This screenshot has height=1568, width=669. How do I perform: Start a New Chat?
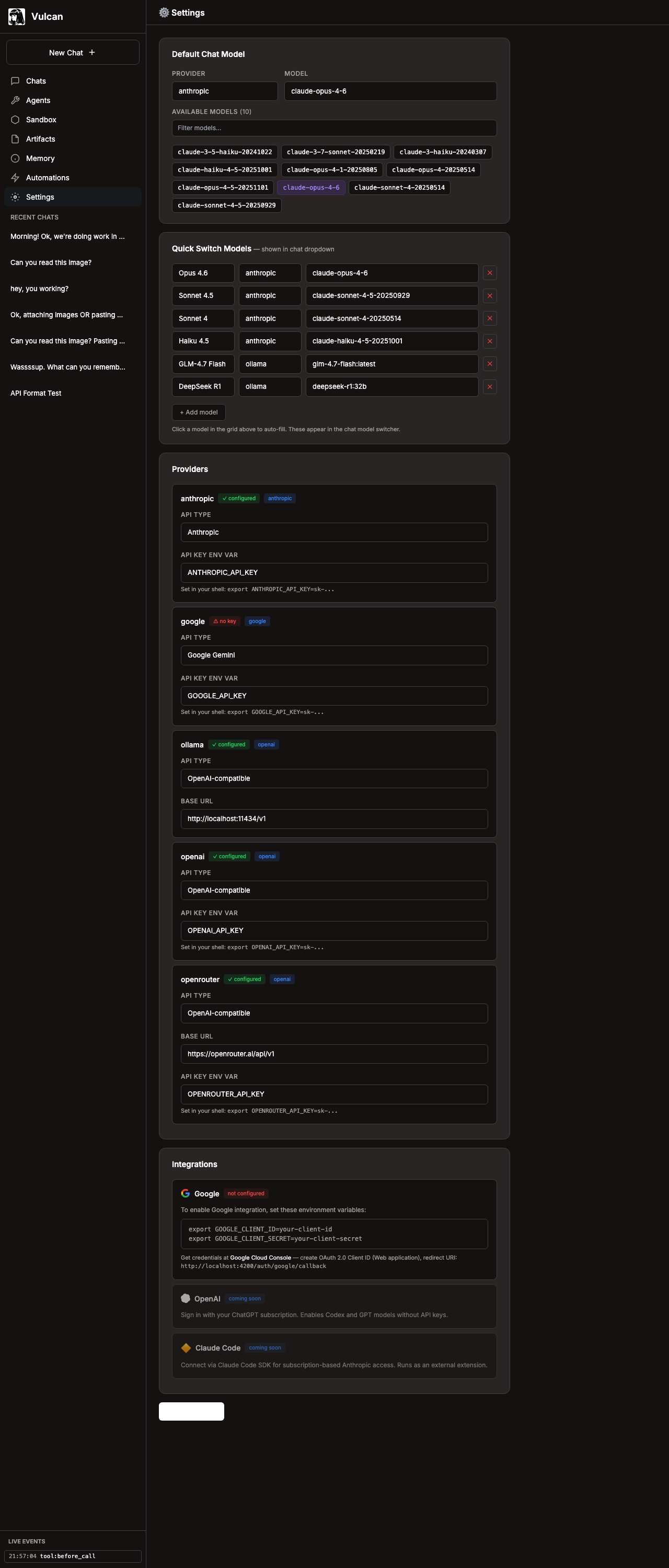tap(73, 52)
